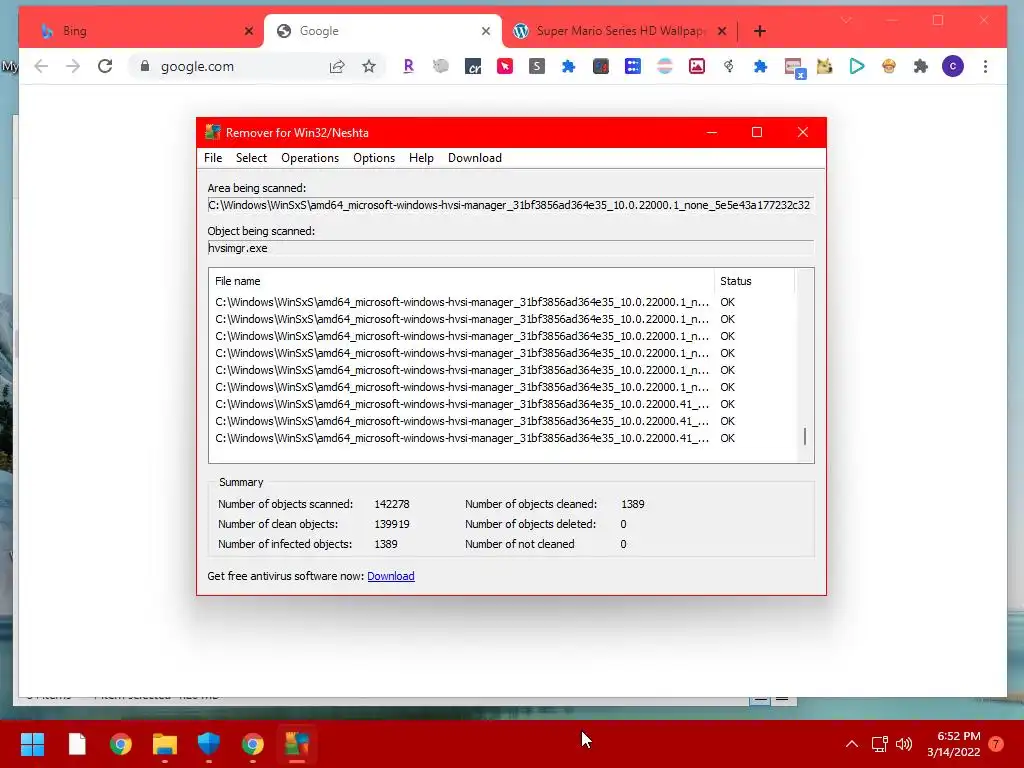Viewport: 1024px width, 768px height.
Task: Click the Status column header
Action: coord(754,281)
